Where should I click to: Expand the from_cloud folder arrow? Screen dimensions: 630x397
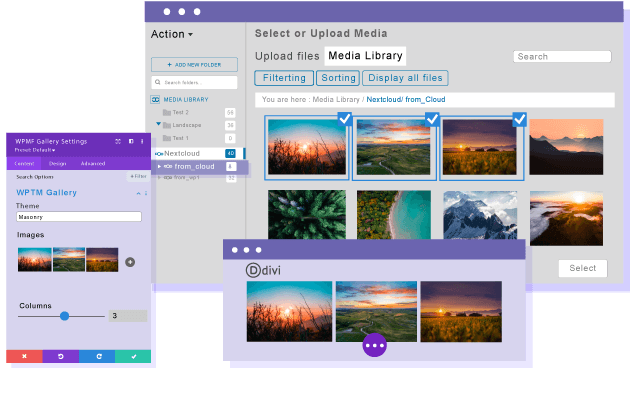click(x=160, y=166)
